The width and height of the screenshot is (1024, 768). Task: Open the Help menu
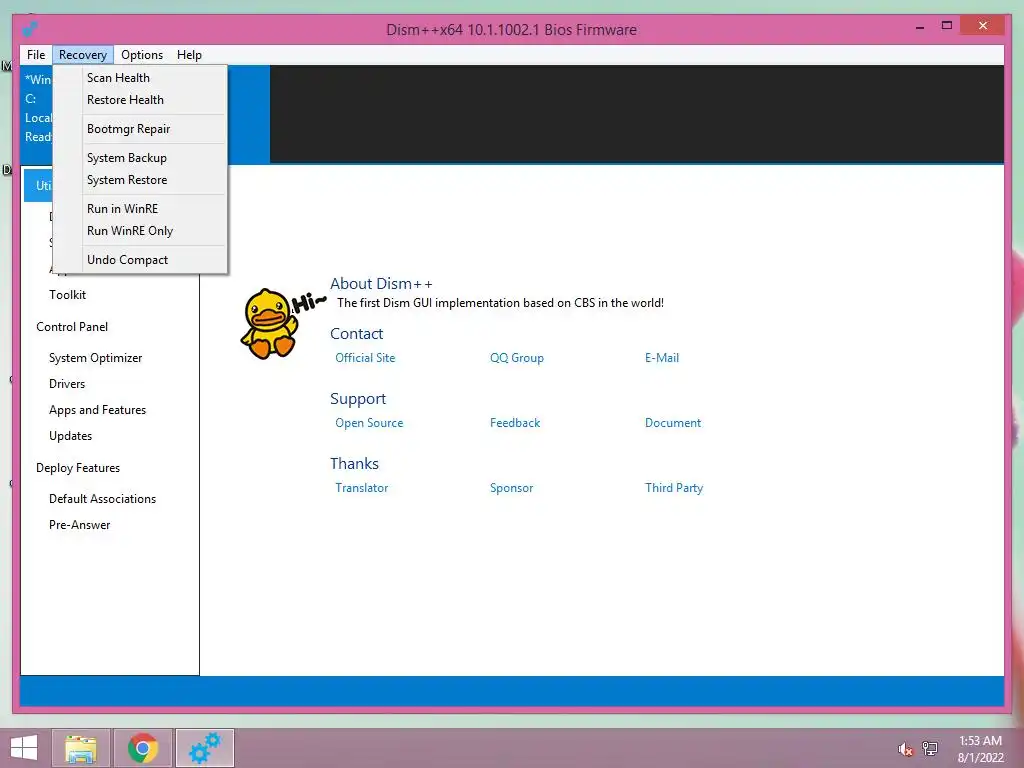point(189,55)
